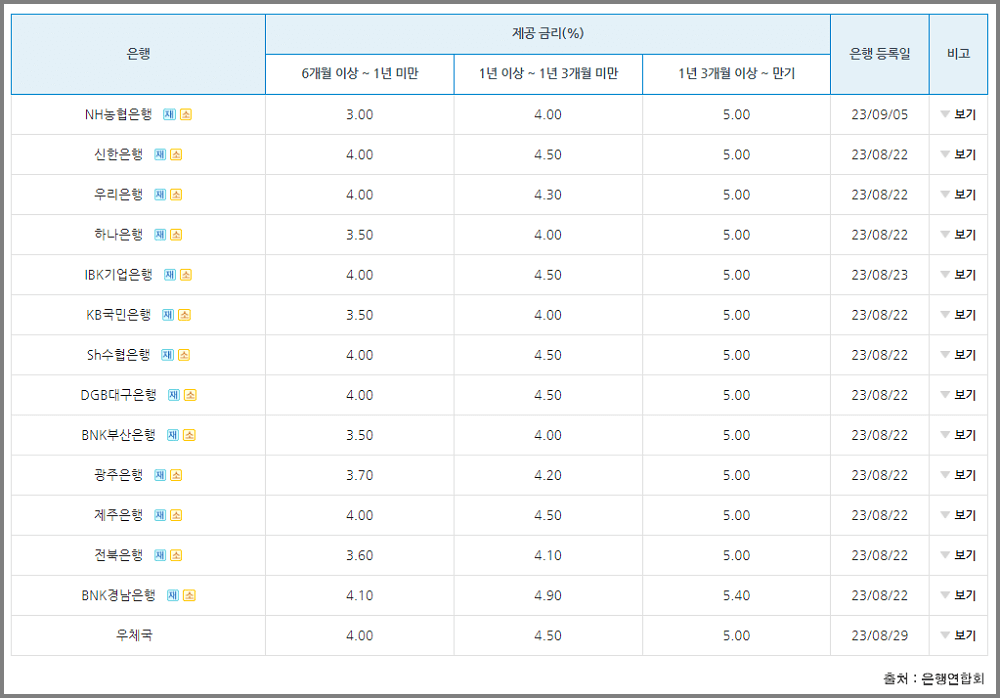Expand 보기 details for 우리은행 row
This screenshot has height=698, width=1000.
958,195
